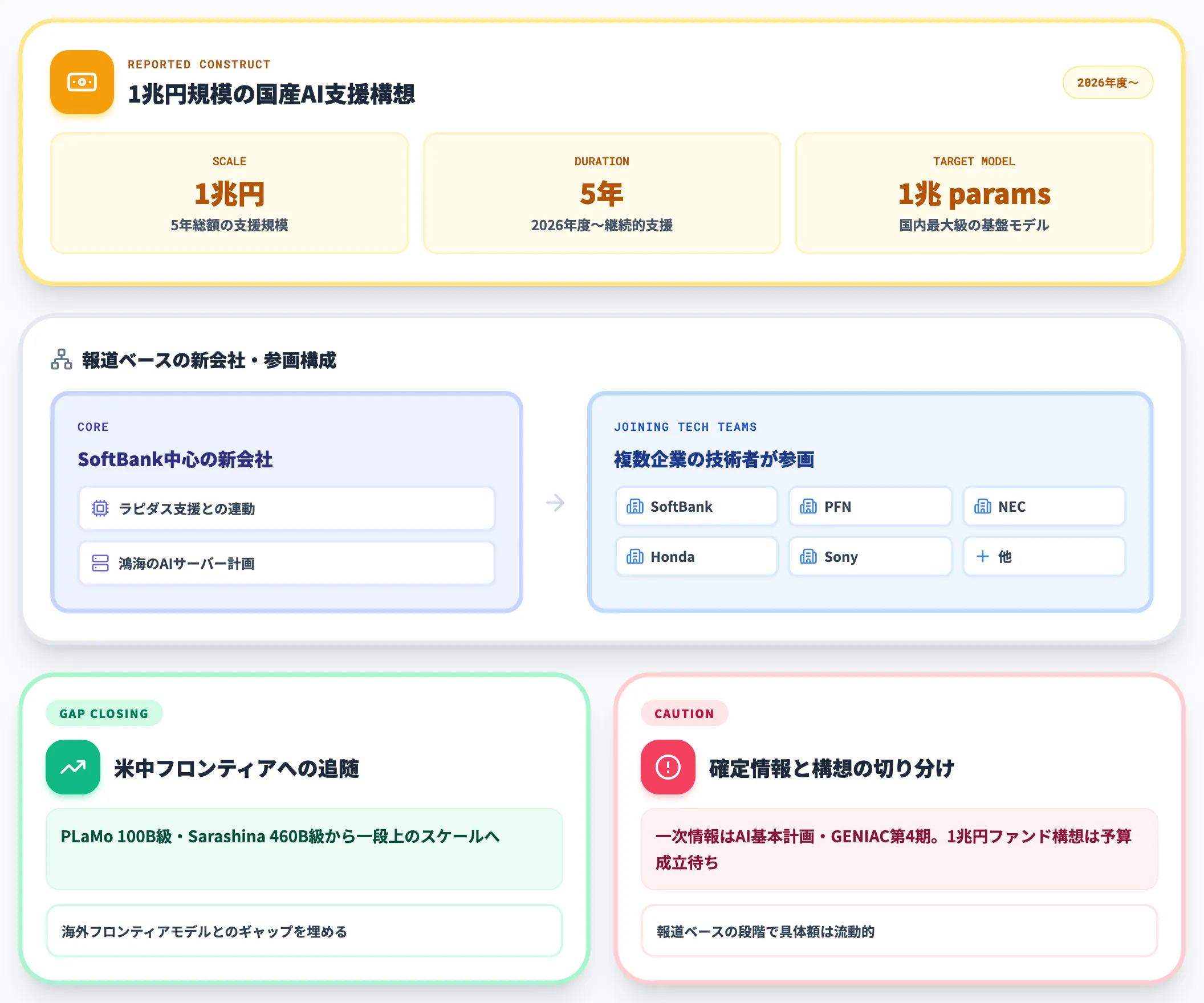Select the 他 chip
Image resolution: width=1204 pixels, height=1003 pixels.
(1044, 556)
